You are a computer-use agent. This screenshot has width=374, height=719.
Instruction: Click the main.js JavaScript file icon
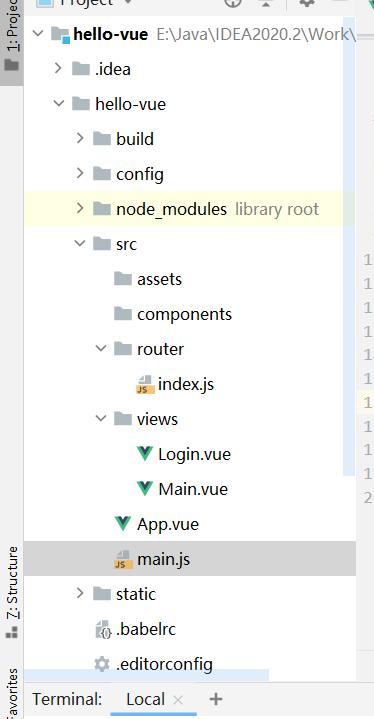pos(123,560)
